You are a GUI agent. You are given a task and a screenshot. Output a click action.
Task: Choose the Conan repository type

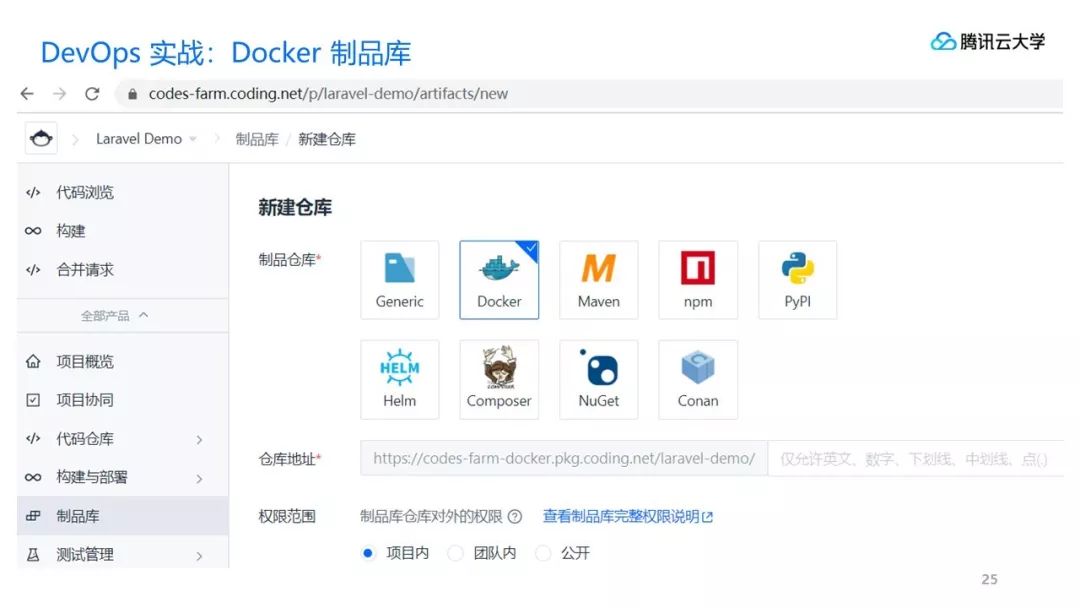[698, 379]
